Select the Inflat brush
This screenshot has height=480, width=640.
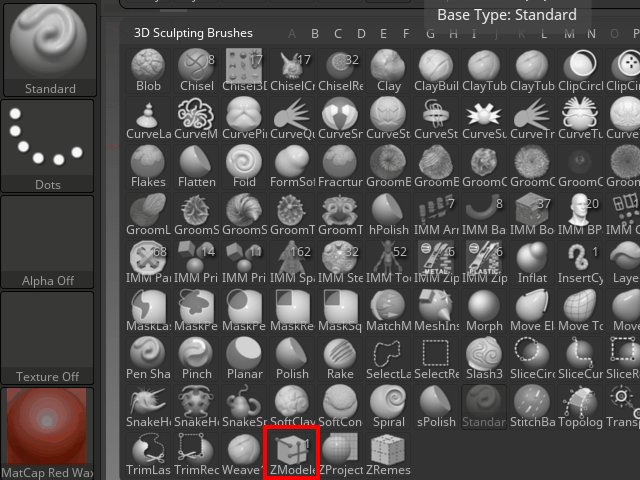point(532,263)
